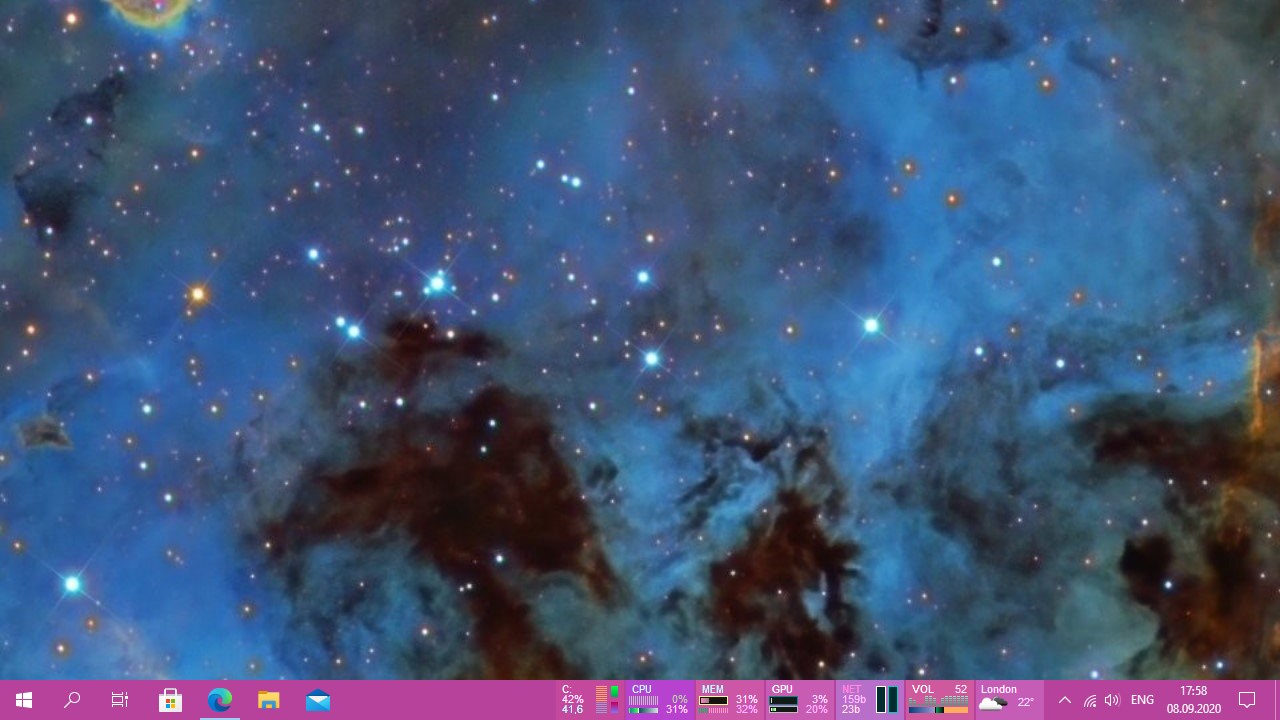Click the GPU usage meter
The width and height of the screenshot is (1280, 720).
(799, 700)
